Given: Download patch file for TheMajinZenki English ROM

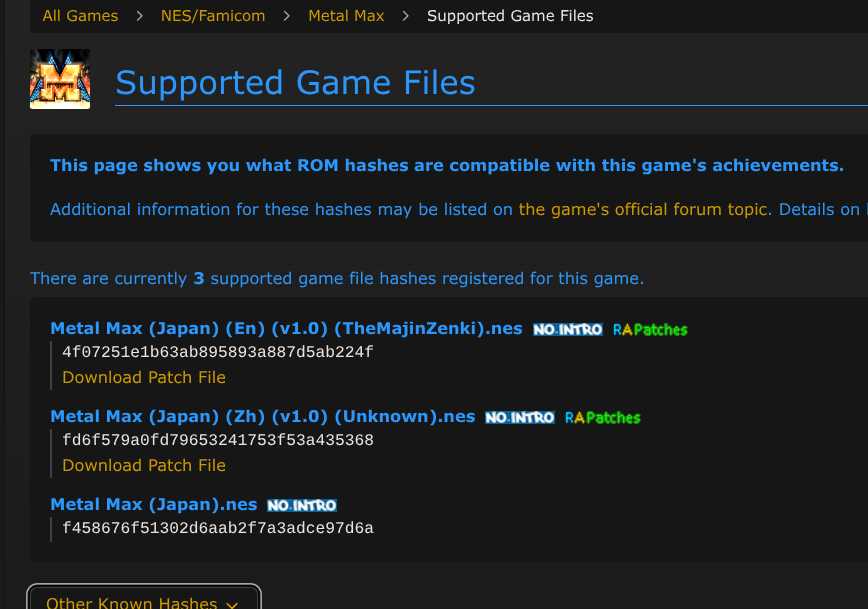Looking at the screenshot, I should [x=144, y=378].
